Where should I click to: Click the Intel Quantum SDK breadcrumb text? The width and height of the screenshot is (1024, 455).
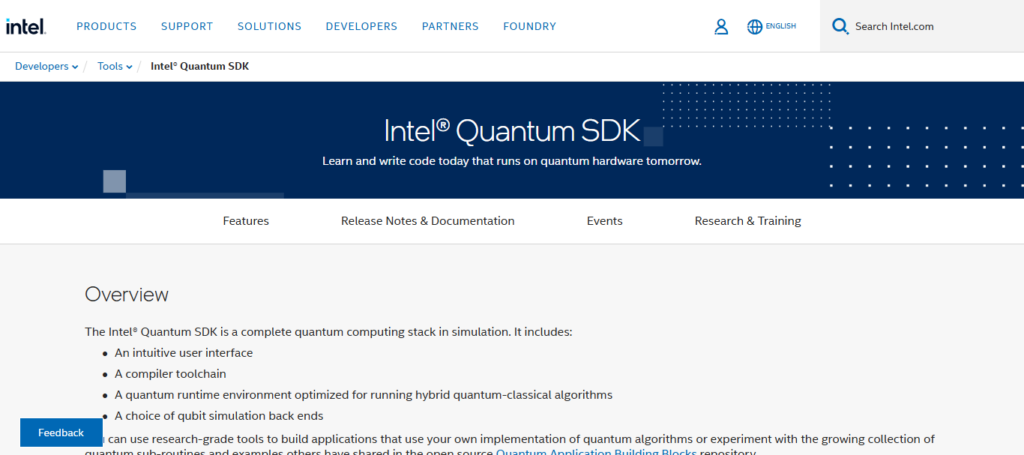200,67
